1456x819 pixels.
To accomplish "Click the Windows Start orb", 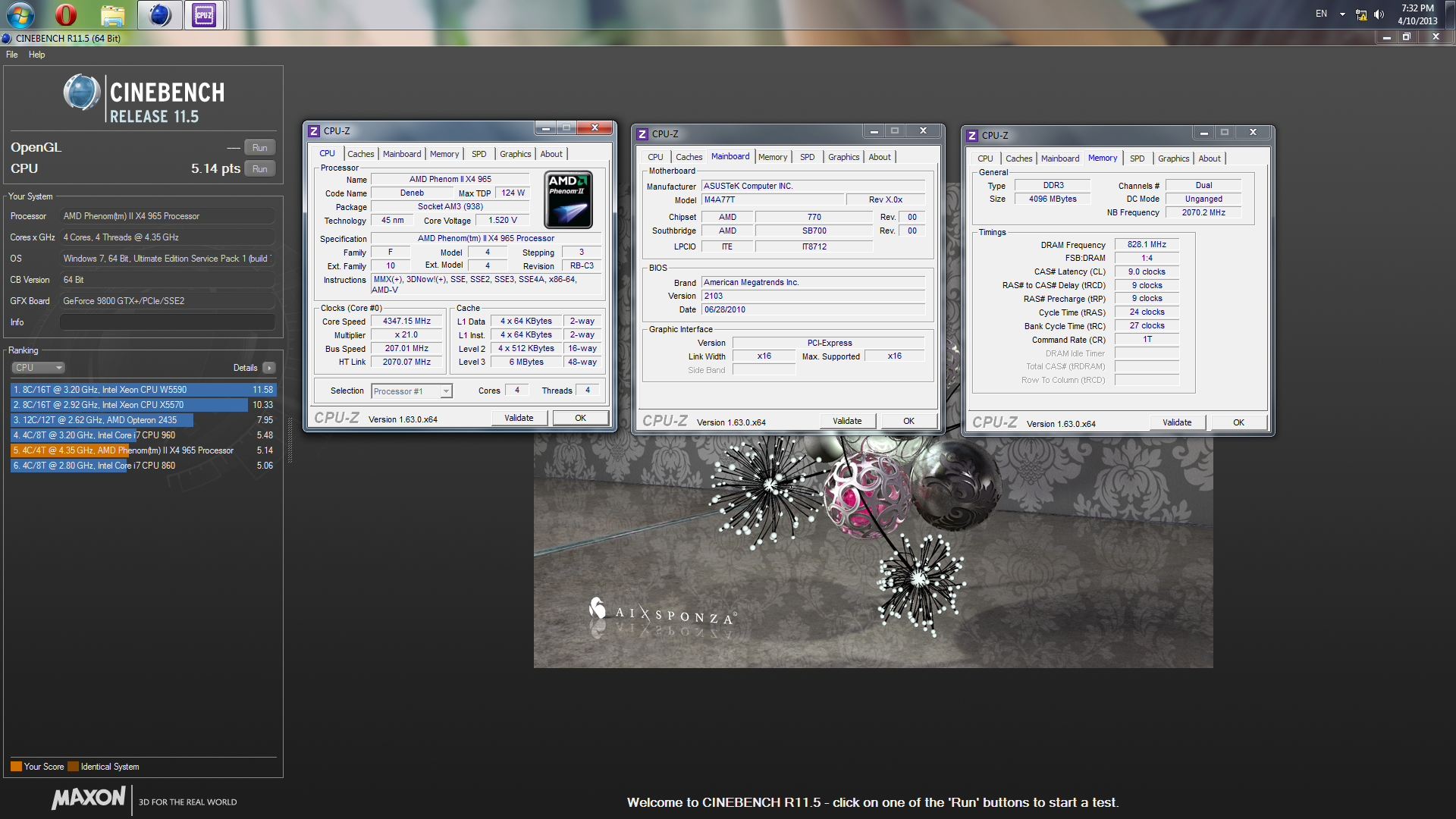I will (x=20, y=14).
